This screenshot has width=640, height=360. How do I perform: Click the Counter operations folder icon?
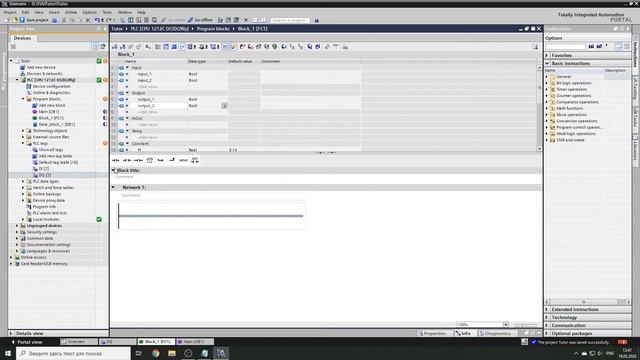553,96
